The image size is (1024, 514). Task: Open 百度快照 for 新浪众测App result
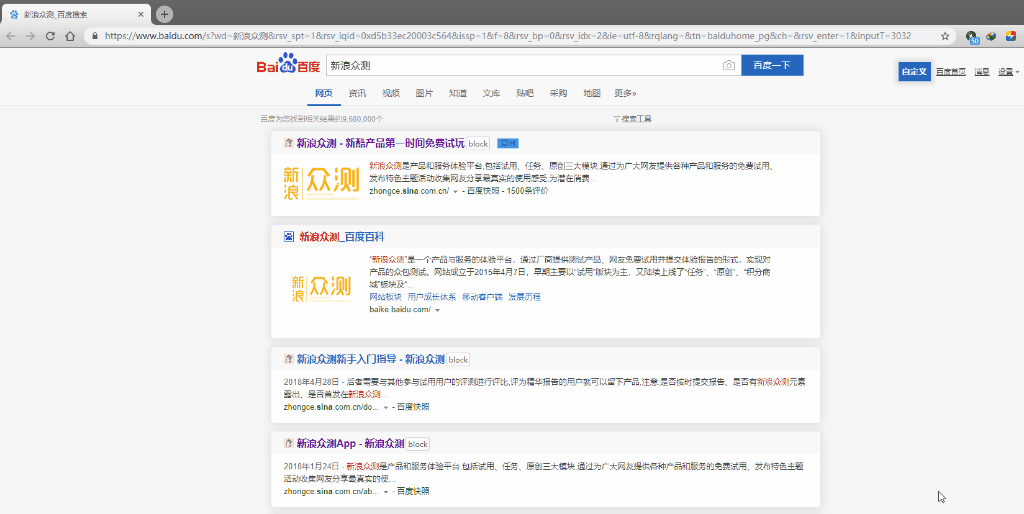click(x=413, y=491)
